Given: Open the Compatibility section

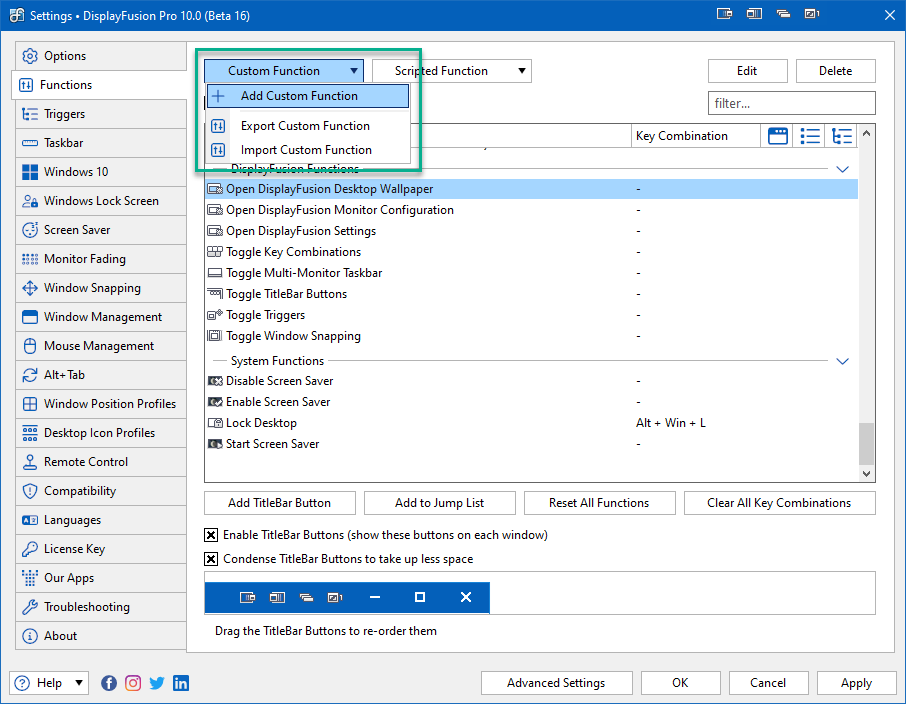Looking at the screenshot, I should (101, 491).
